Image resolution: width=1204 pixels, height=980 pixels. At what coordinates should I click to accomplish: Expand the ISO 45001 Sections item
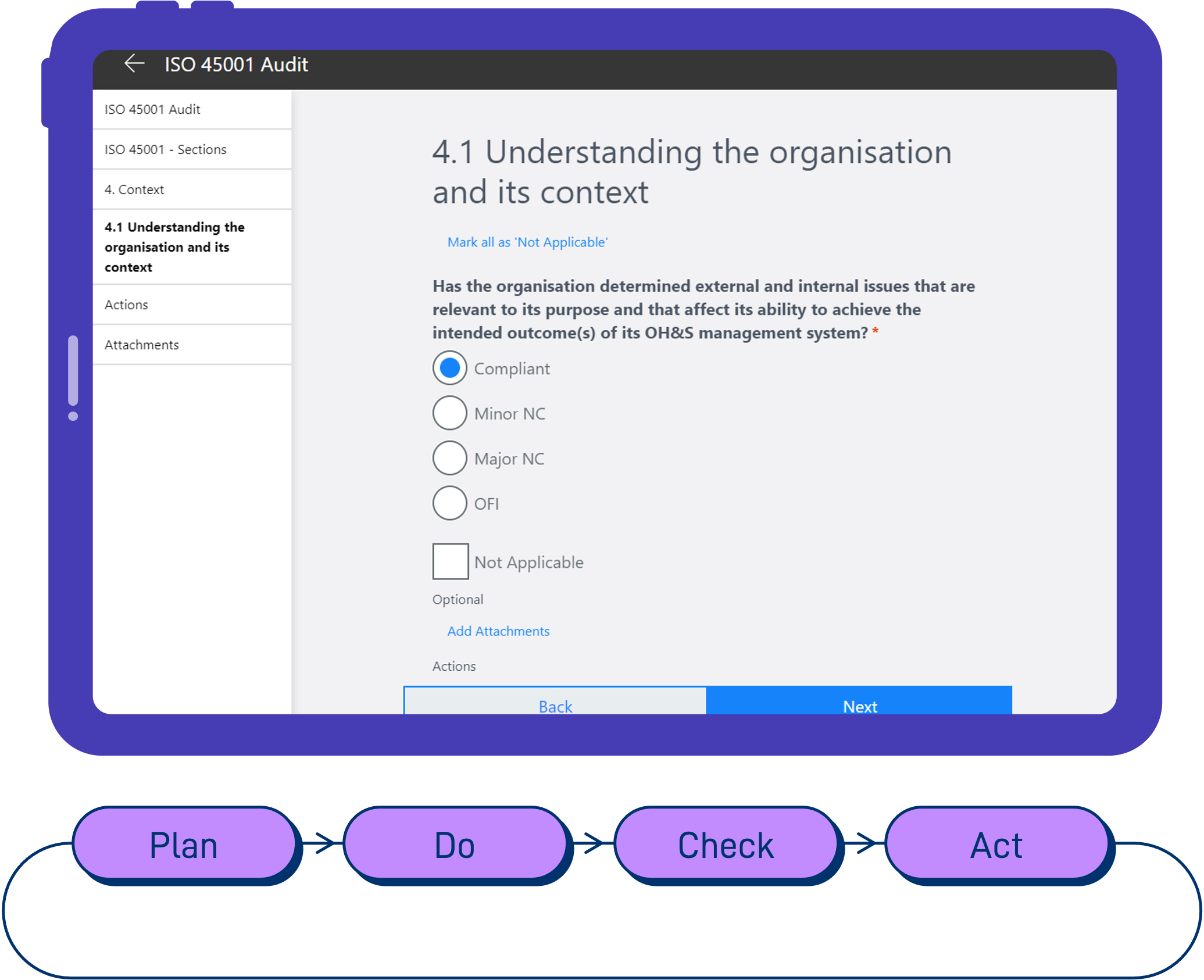pos(191,148)
